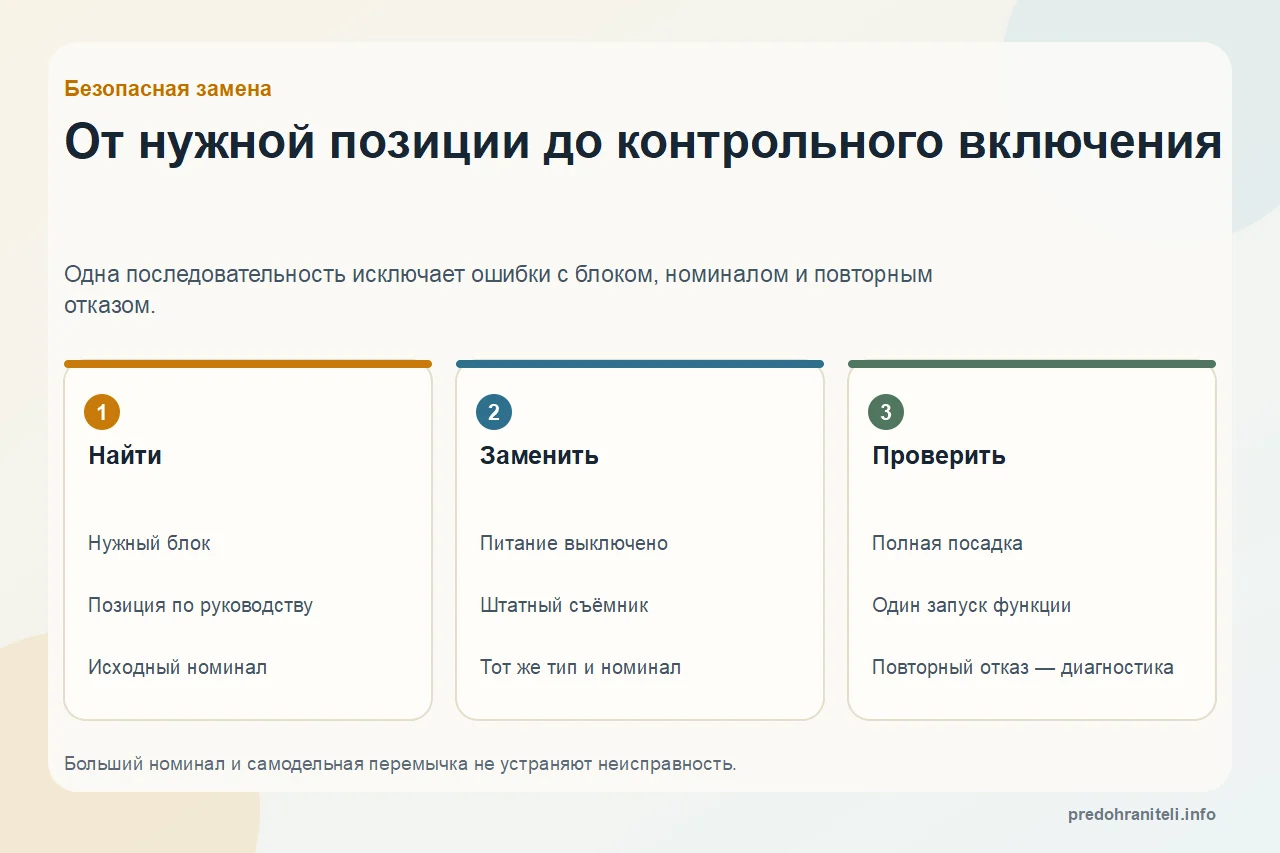Select the 'Нужный блок' item
This screenshot has width=1280, height=853.
[149, 544]
